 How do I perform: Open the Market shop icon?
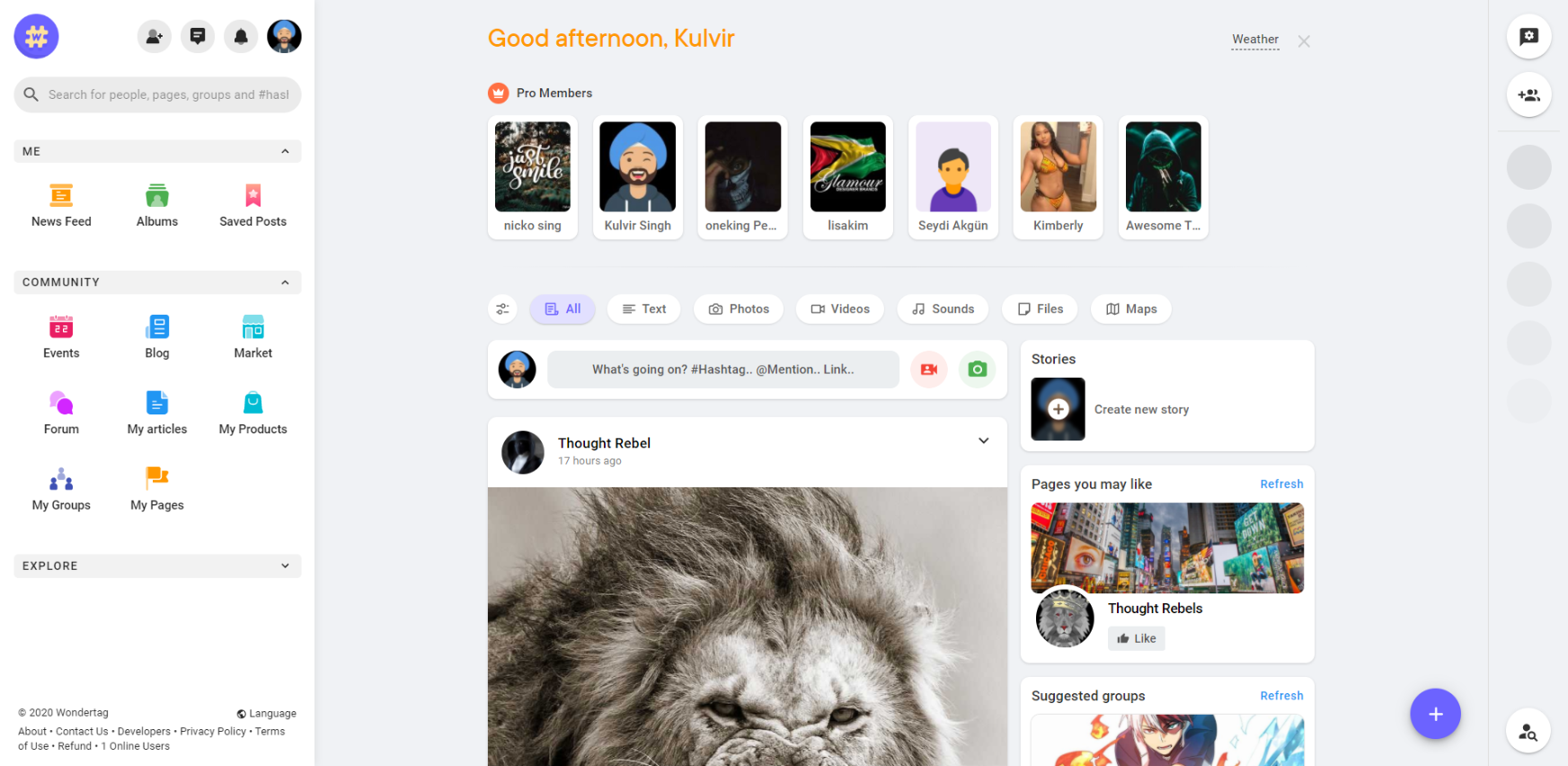253,326
